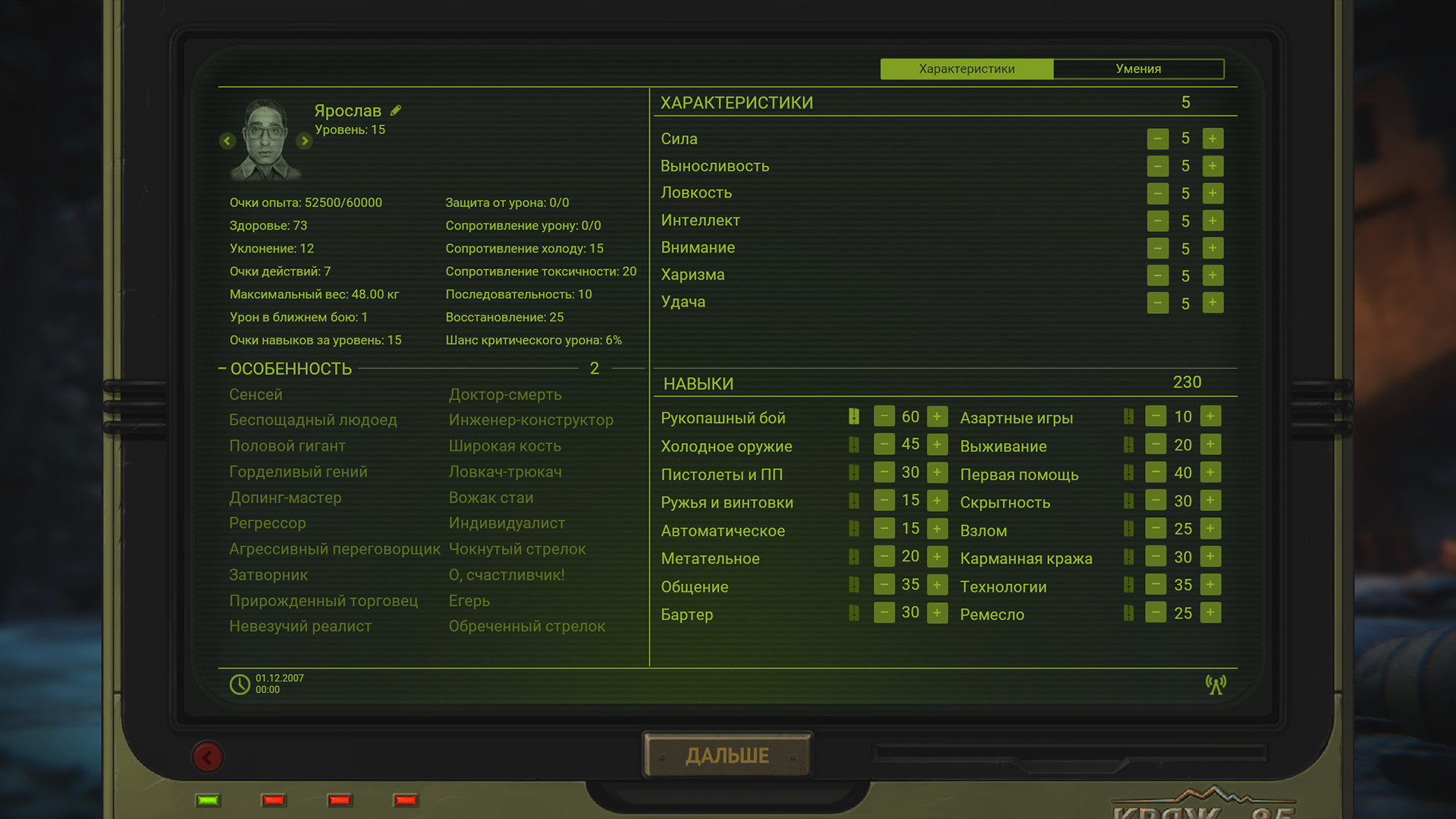Increase Сила with the plus button
This screenshot has height=819, width=1456.
[x=1213, y=139]
